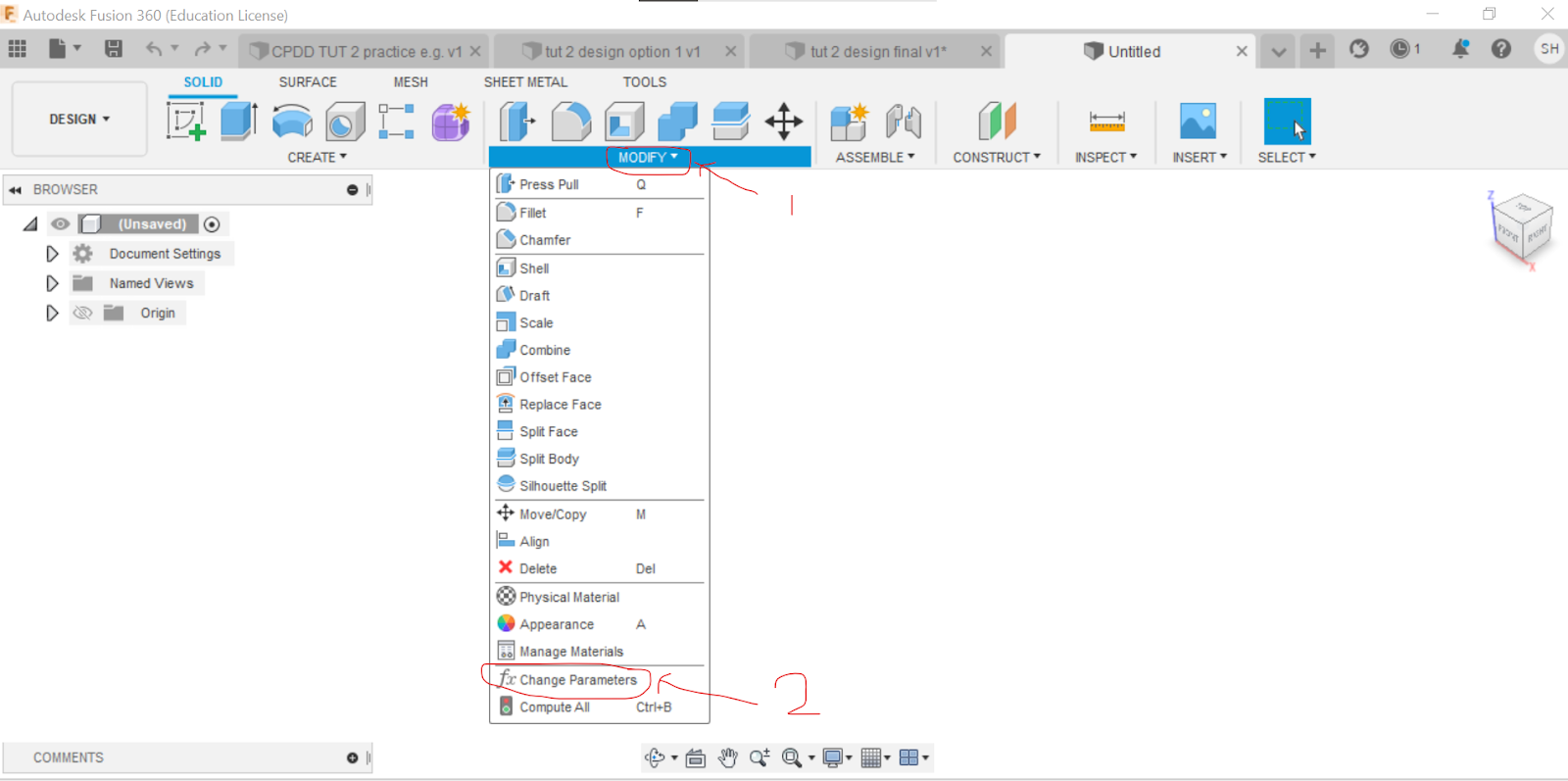
Task: Open the SELECT dropdown menu
Action: click(1287, 157)
